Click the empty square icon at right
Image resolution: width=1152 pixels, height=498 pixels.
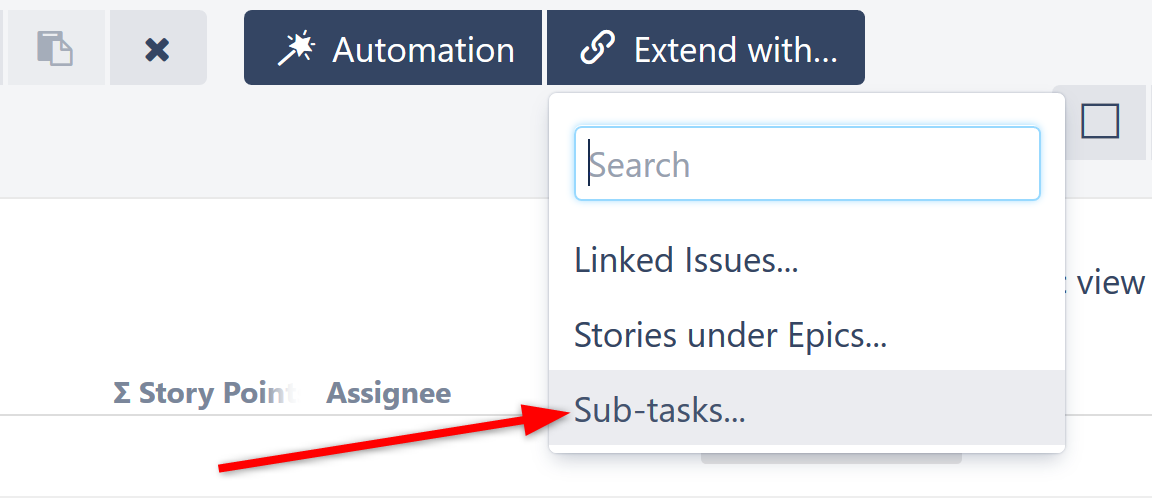click(x=1100, y=122)
